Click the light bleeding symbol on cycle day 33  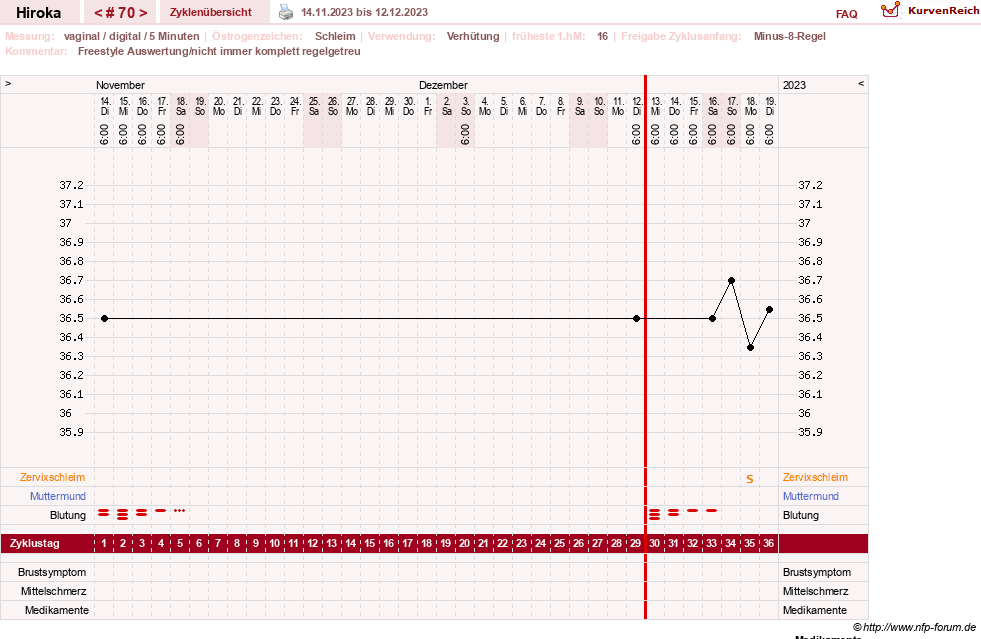coord(711,511)
